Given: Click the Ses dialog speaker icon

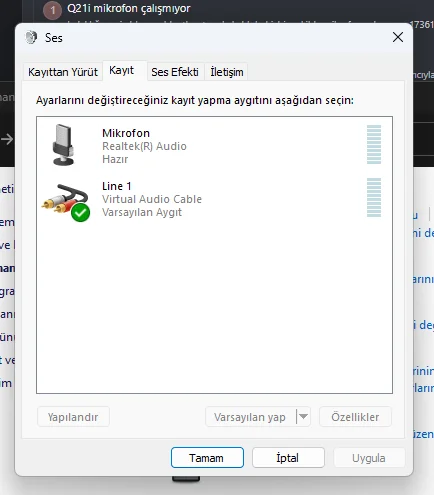Looking at the screenshot, I should [x=31, y=37].
